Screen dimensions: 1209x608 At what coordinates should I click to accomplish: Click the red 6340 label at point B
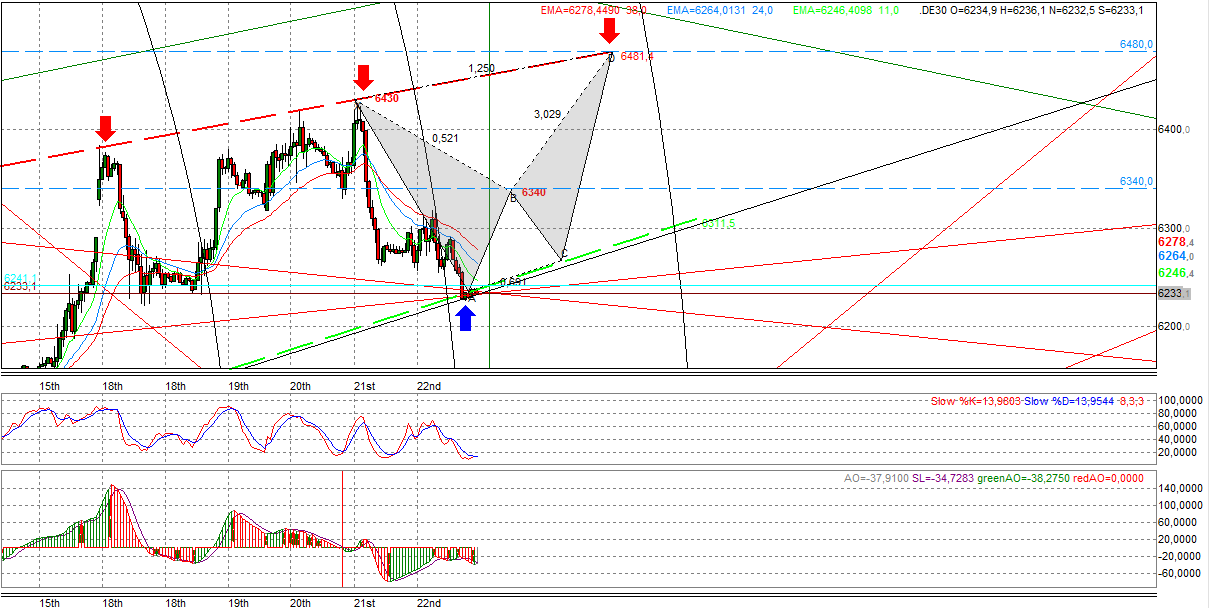(534, 192)
